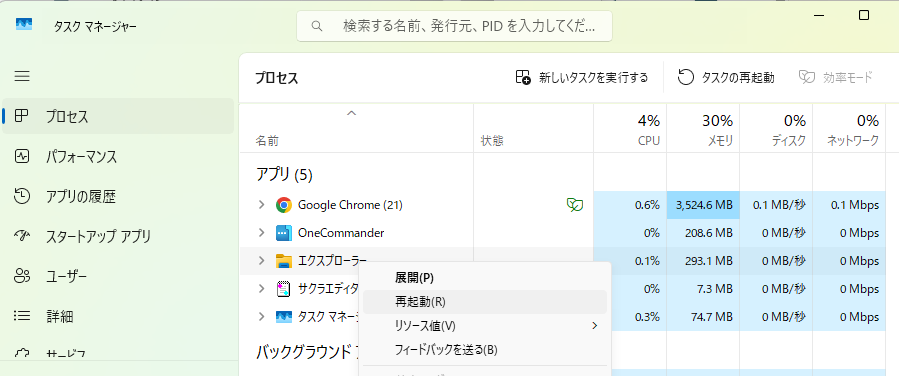Click the 3,524.6 MB memory cell
This screenshot has height=376, width=899.
coord(703,205)
